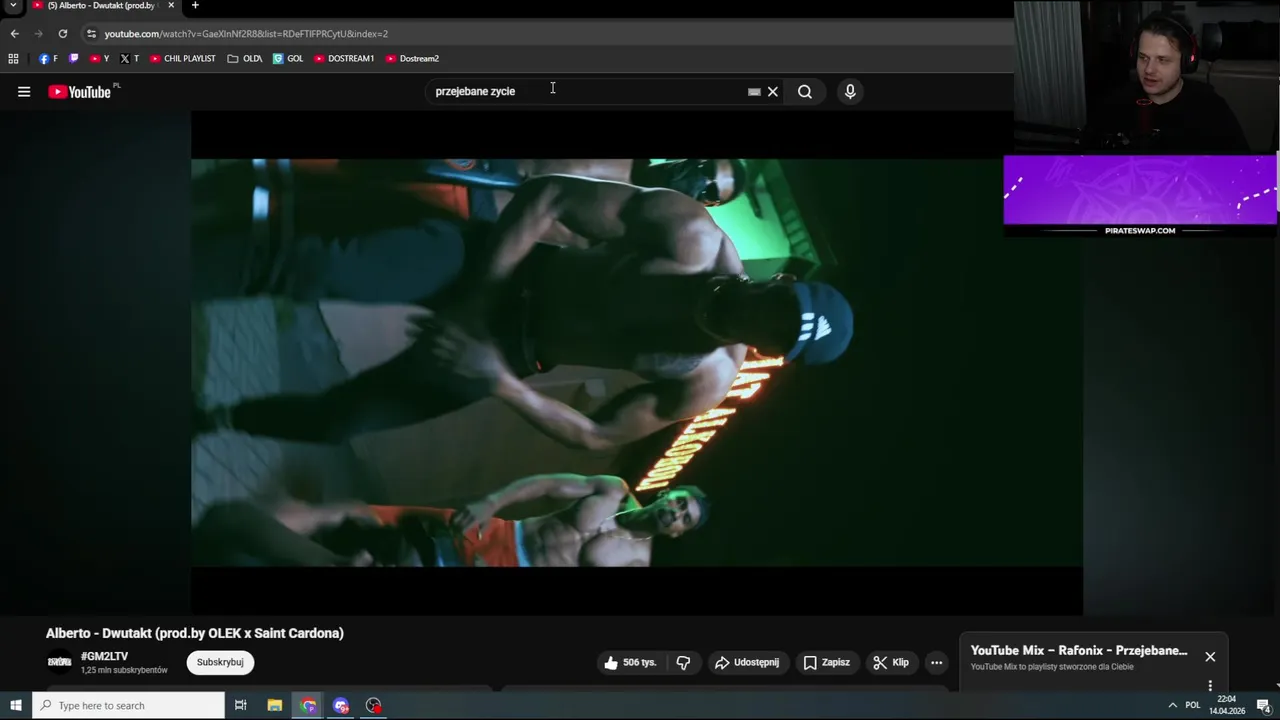Open the #GM2LTV channel avatar
This screenshot has width=1280, height=720.
click(x=60, y=662)
